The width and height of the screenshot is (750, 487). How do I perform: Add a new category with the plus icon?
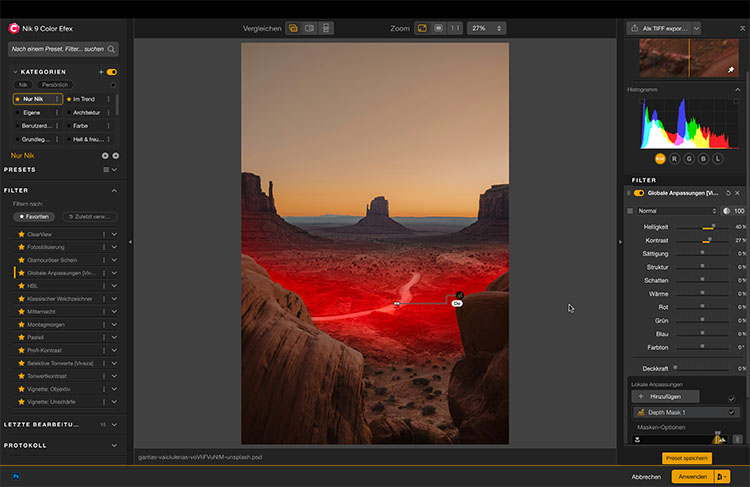tap(101, 72)
